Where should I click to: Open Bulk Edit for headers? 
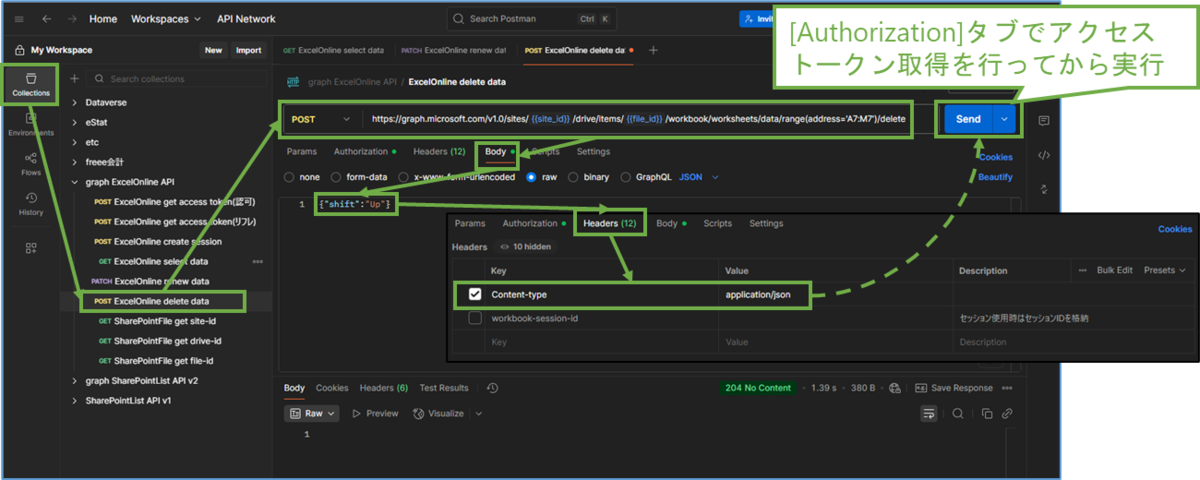[1115, 270]
